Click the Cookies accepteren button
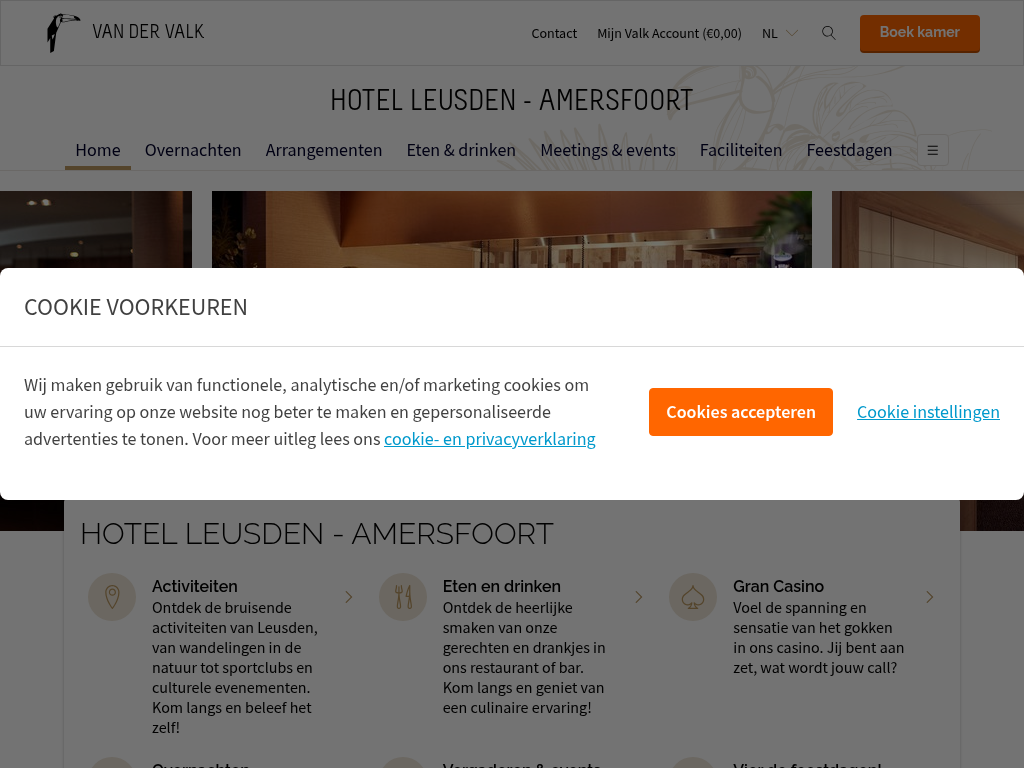This screenshot has width=1024, height=768. [741, 412]
